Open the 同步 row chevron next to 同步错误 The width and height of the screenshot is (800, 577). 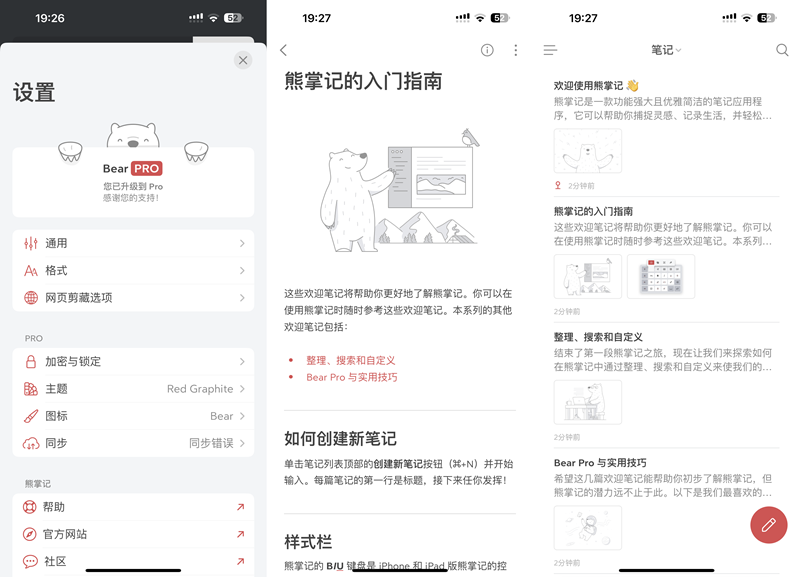tap(242, 443)
